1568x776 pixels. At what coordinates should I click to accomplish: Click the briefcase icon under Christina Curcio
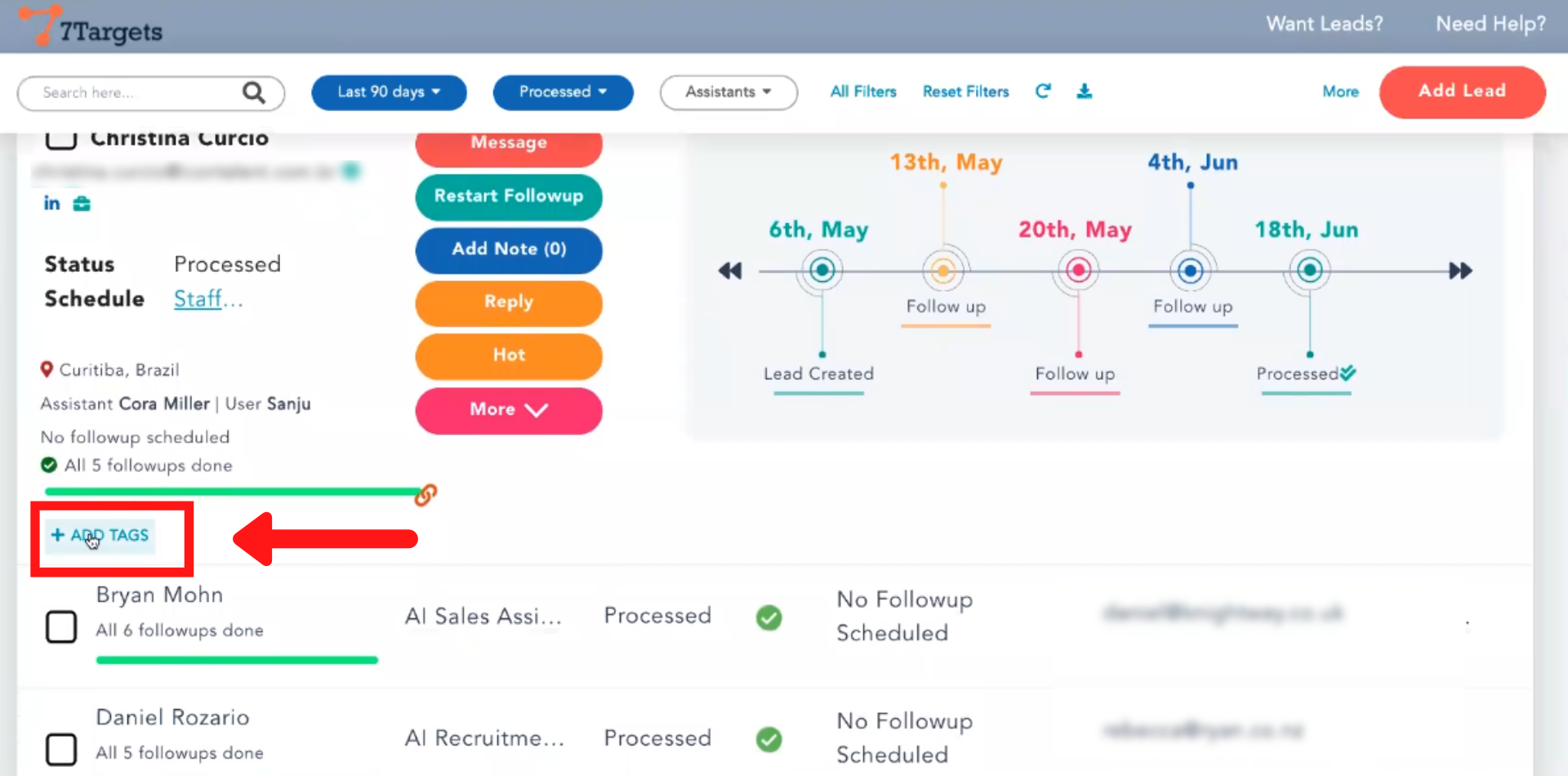coord(82,203)
